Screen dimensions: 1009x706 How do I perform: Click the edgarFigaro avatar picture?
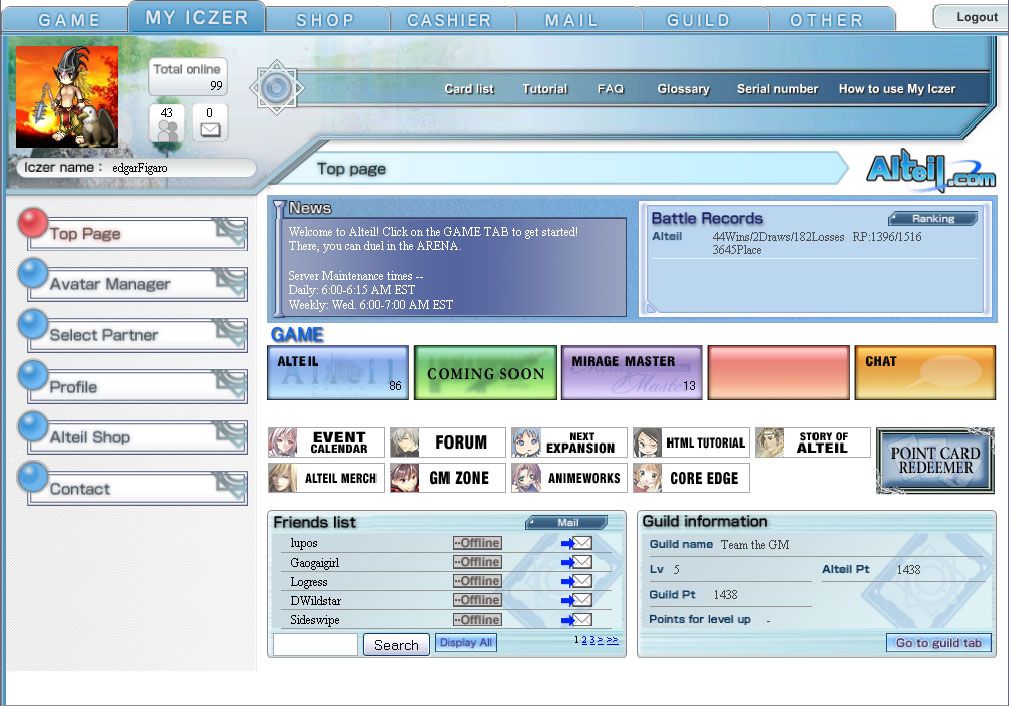tap(67, 96)
